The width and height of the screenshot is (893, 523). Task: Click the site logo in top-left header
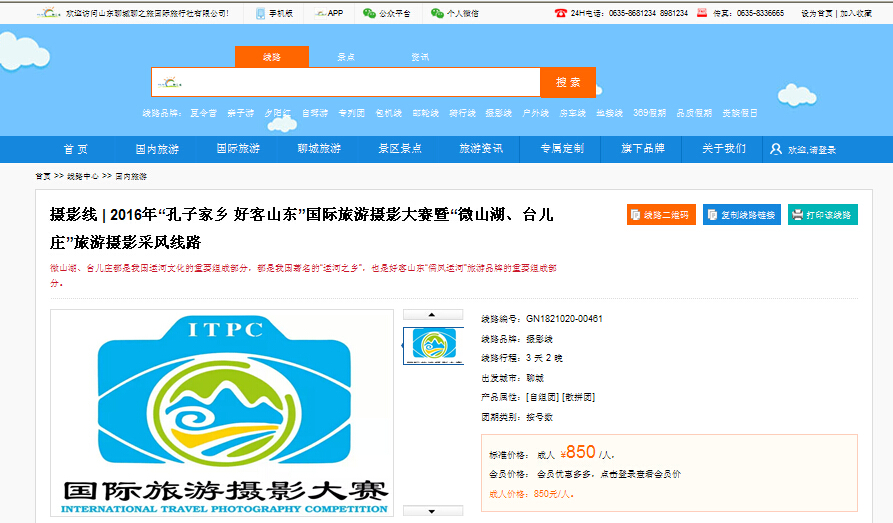(x=47, y=13)
